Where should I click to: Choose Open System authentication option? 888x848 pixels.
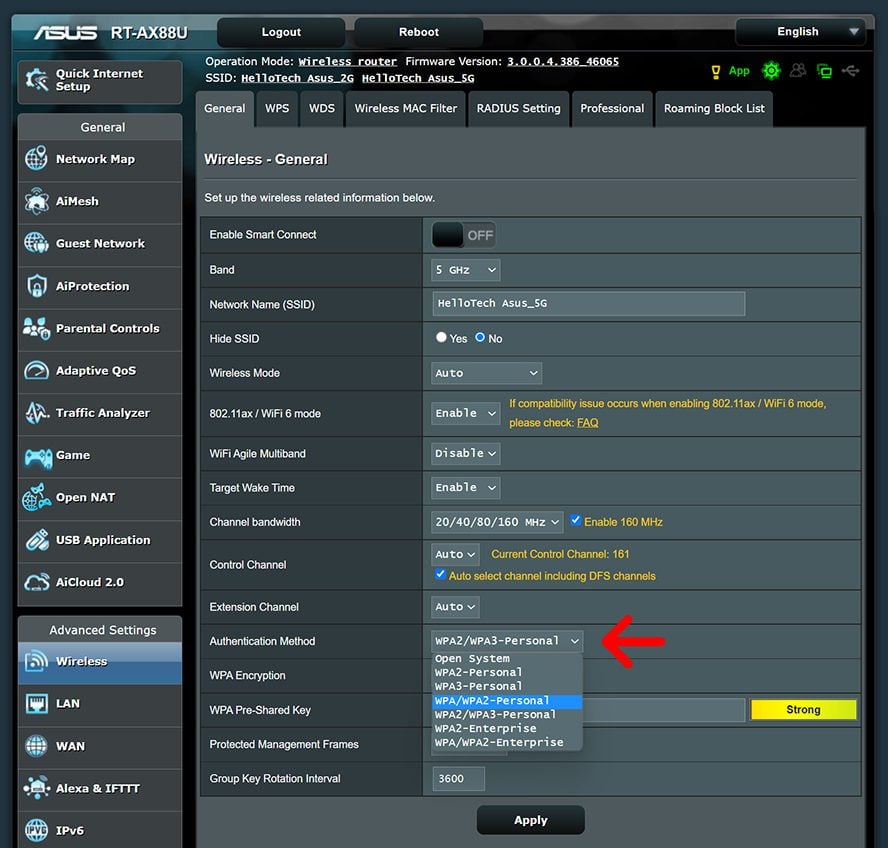coord(507,659)
